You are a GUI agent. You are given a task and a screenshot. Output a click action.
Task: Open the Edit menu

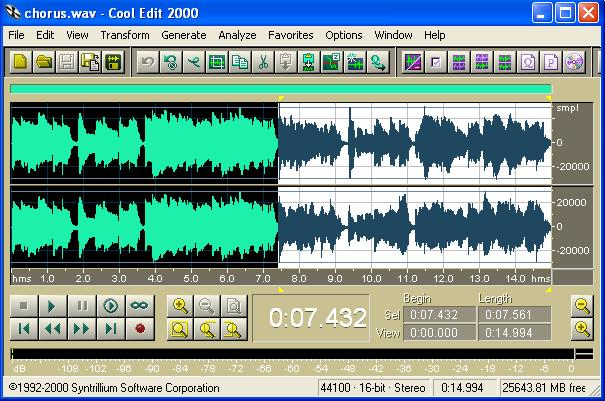pos(45,35)
